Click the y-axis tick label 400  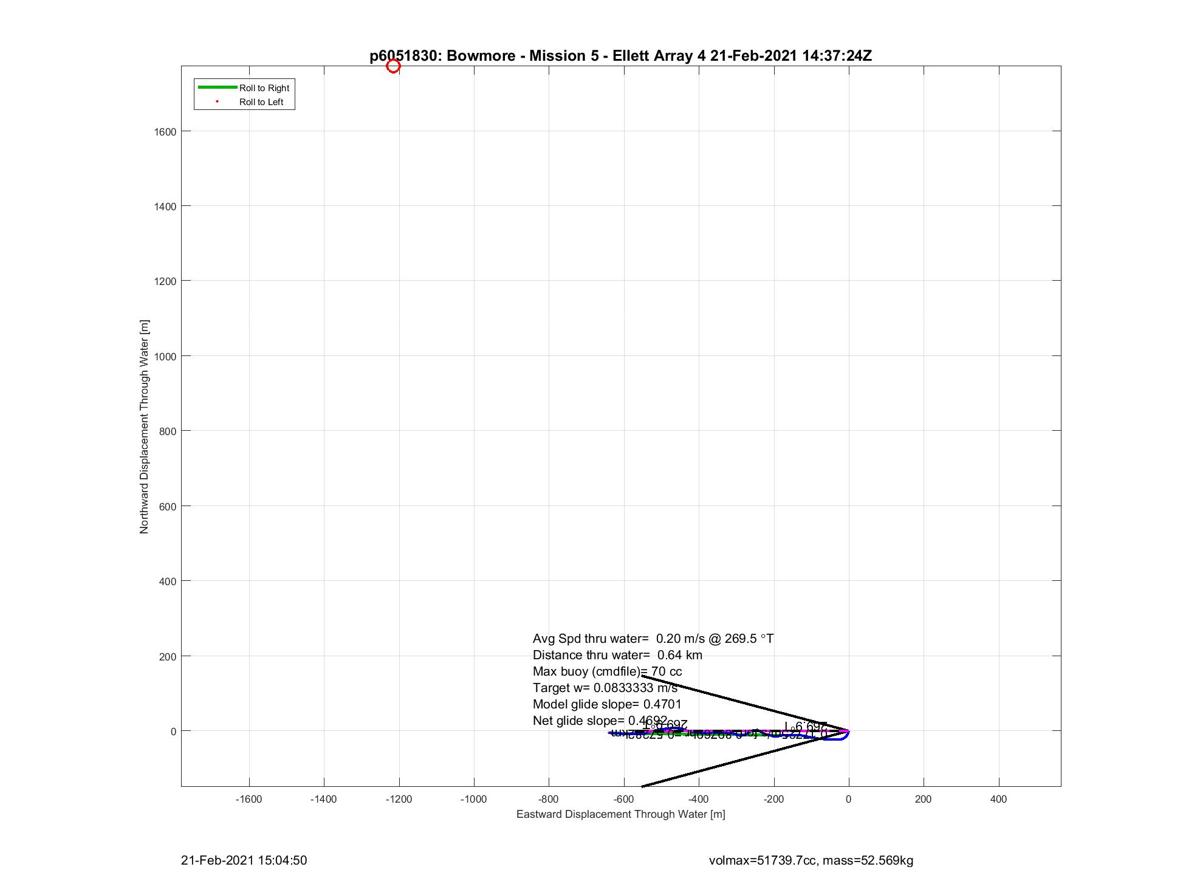point(168,581)
